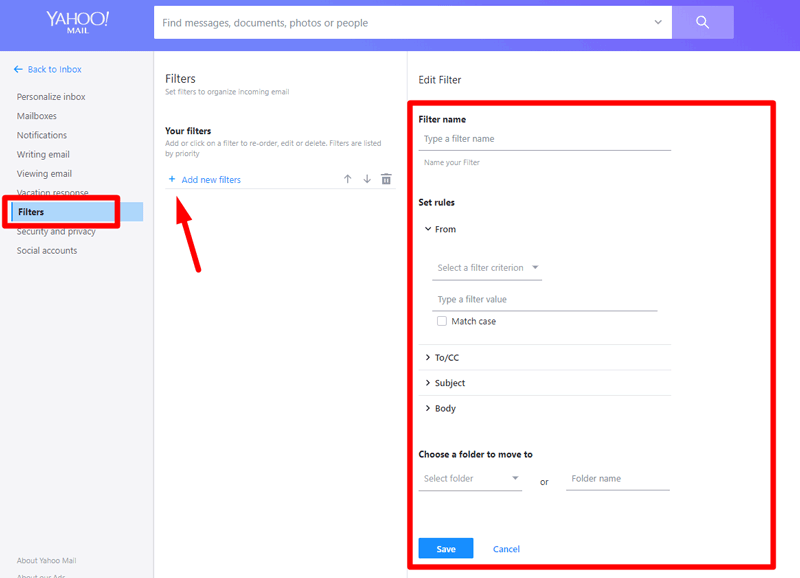
Task: Open the Select a filter criterion dropdown
Action: click(487, 267)
